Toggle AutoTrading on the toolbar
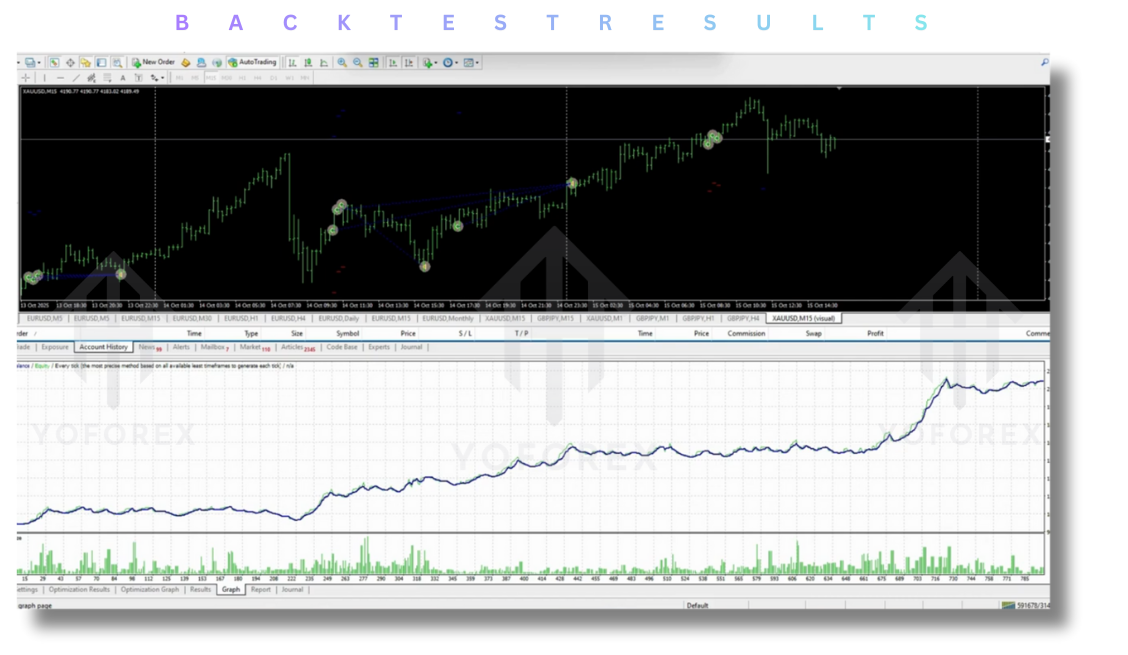 click(x=252, y=61)
